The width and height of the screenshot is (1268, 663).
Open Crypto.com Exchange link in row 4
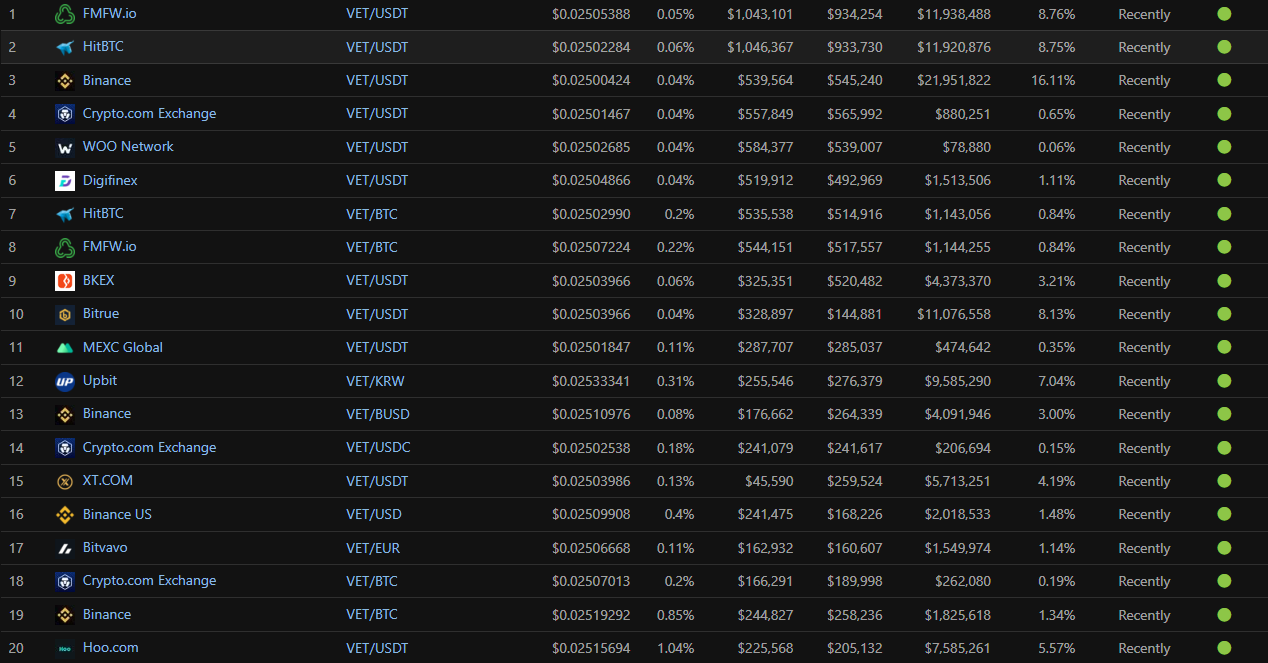(x=150, y=114)
